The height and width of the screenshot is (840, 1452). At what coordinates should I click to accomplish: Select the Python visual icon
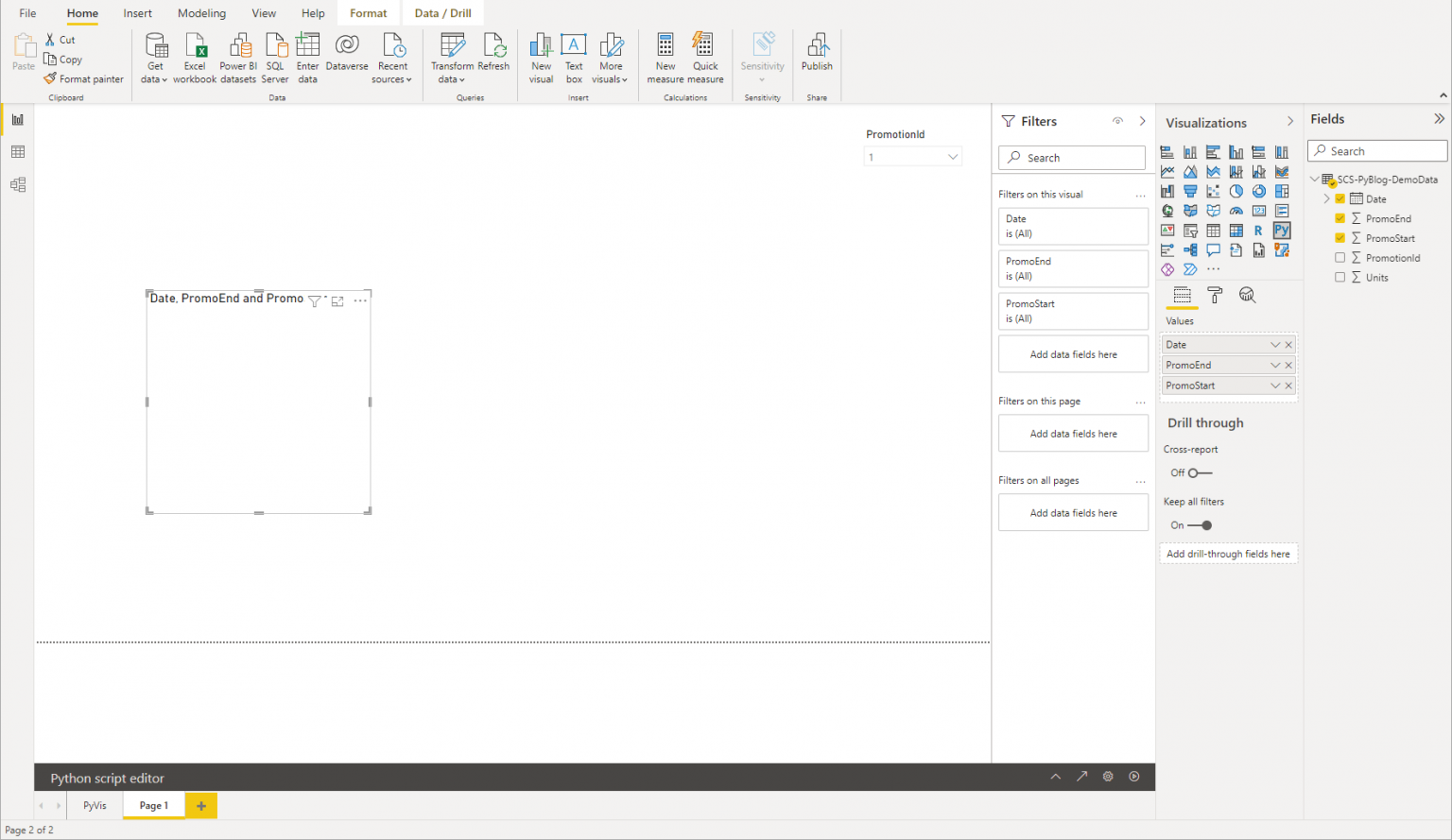pos(1282,230)
